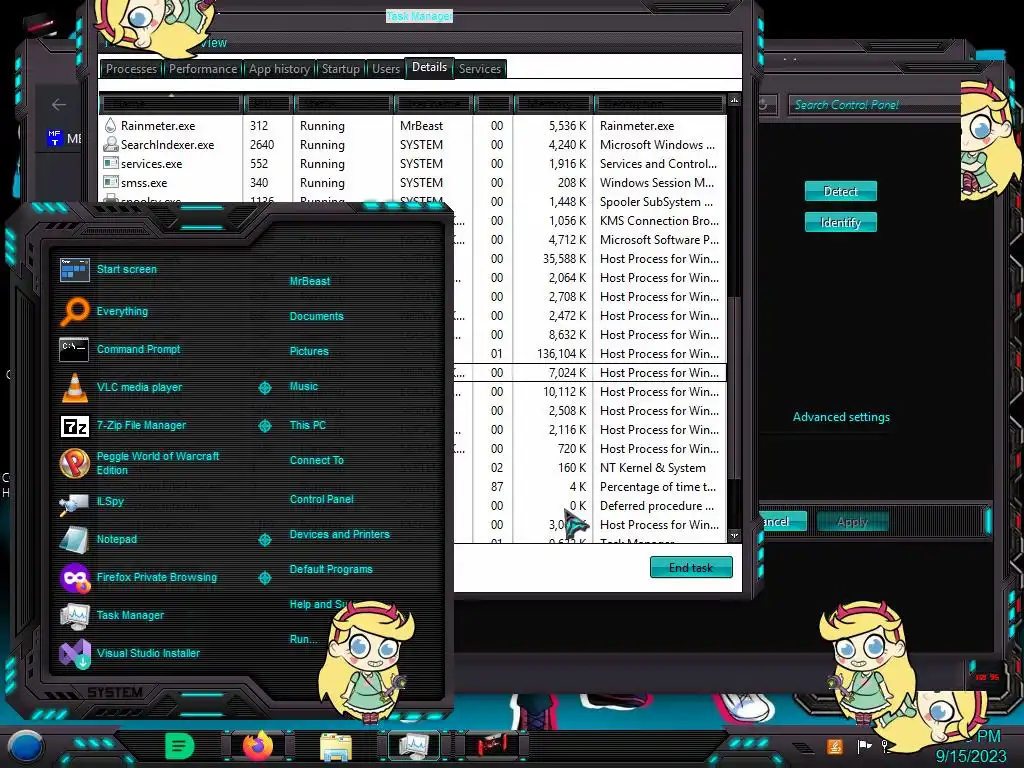
Task: Click process list scroll up arrow
Action: pyautogui.click(x=735, y=101)
